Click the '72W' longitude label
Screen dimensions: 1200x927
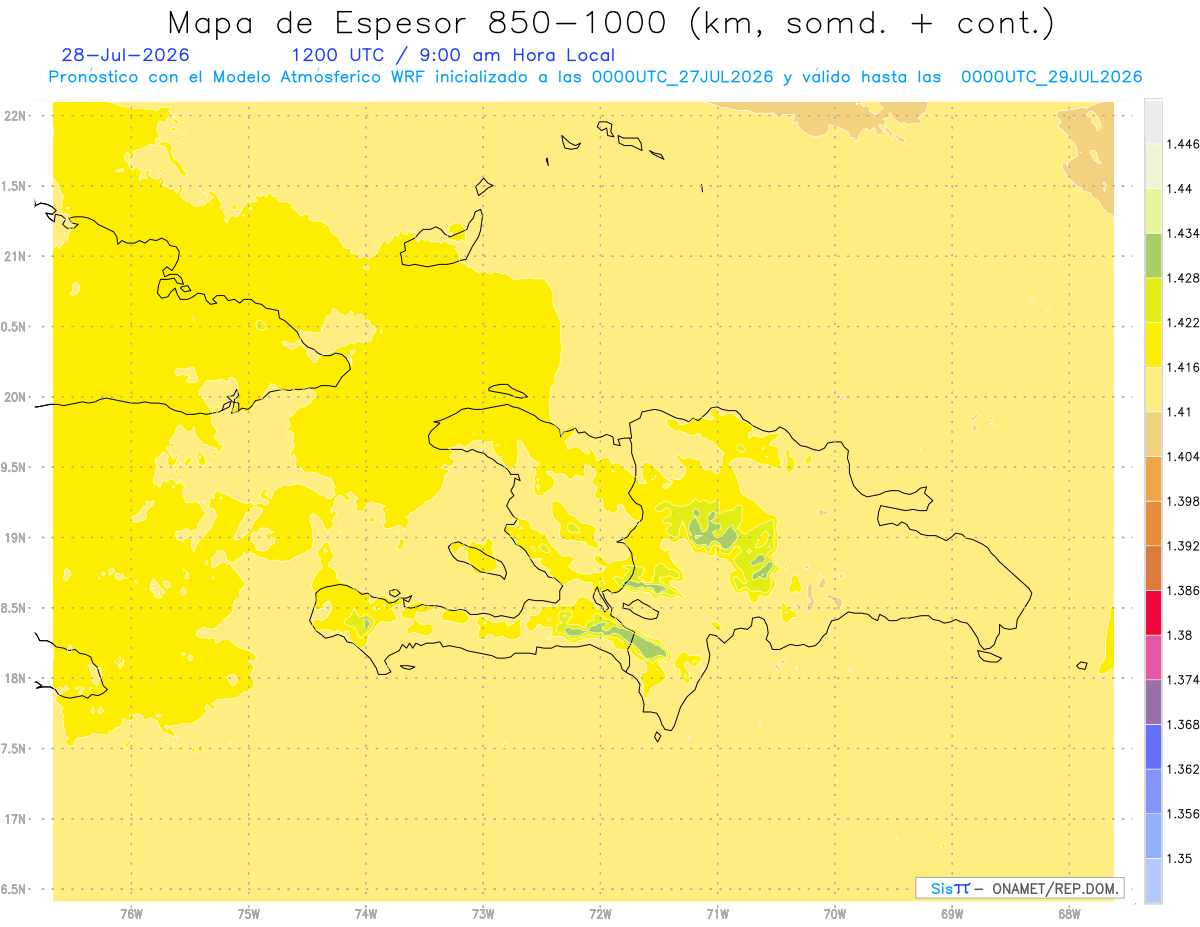click(600, 914)
